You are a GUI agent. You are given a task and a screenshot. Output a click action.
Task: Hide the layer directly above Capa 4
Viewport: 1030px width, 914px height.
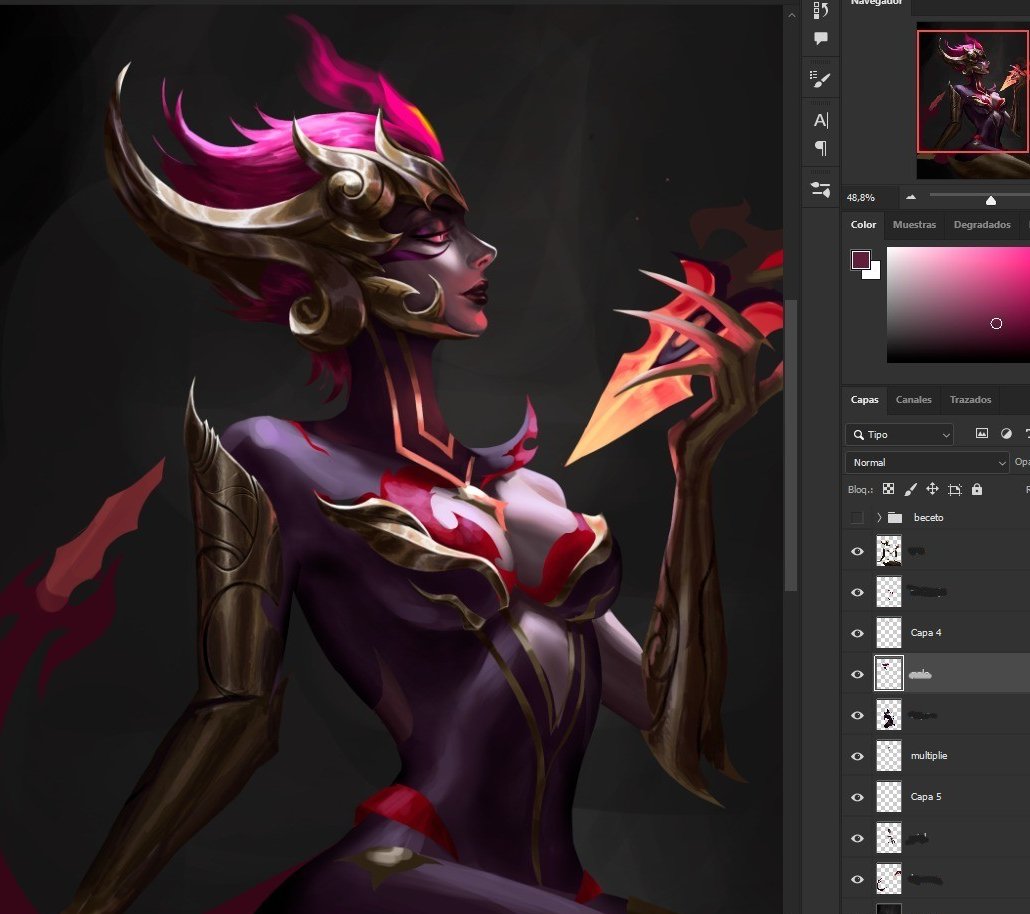click(x=857, y=592)
